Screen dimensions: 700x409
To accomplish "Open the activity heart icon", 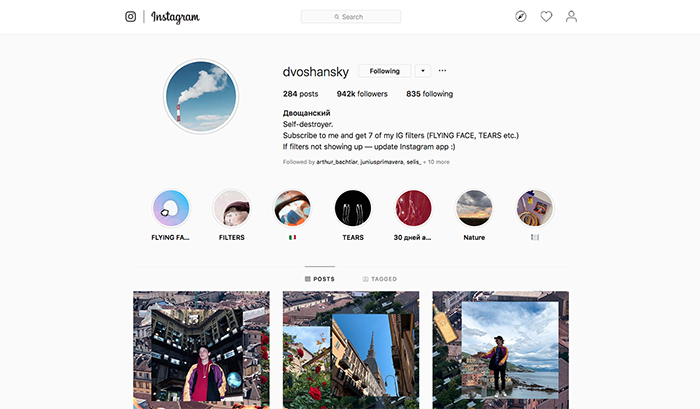I will point(546,17).
